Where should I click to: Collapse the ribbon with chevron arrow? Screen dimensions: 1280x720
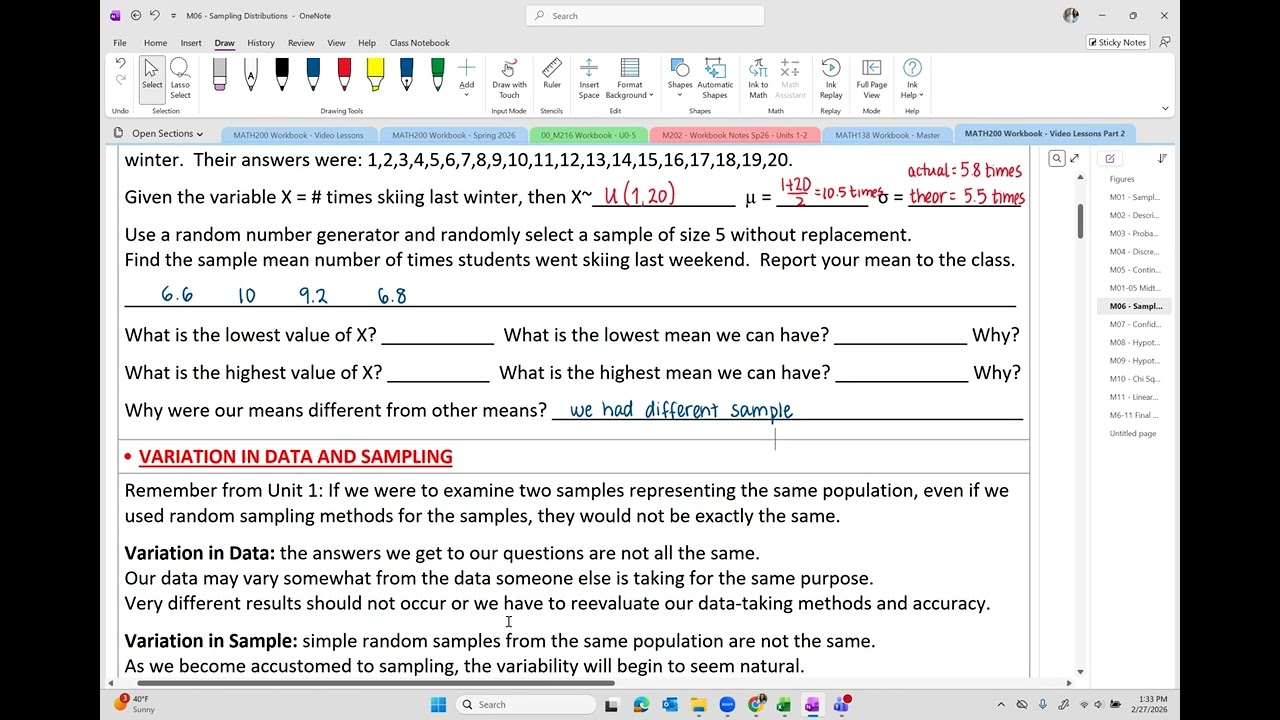[x=1165, y=108]
